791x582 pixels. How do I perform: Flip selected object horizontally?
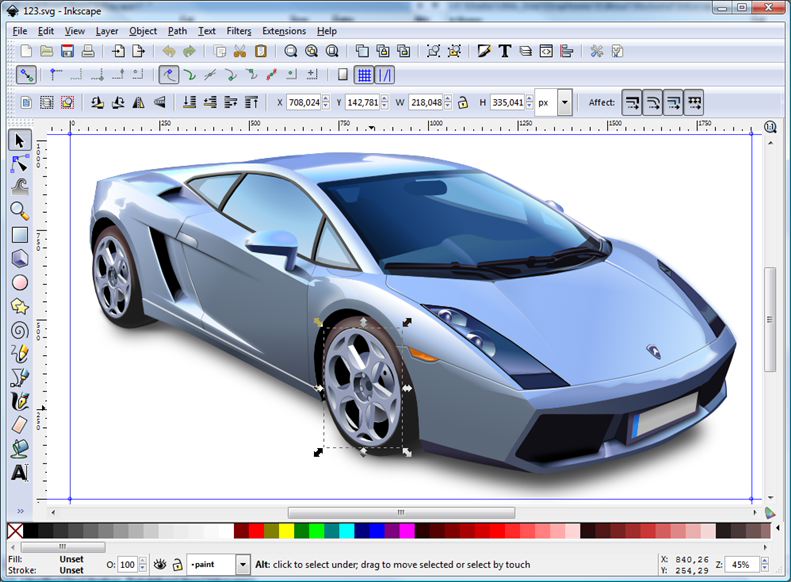click(138, 102)
